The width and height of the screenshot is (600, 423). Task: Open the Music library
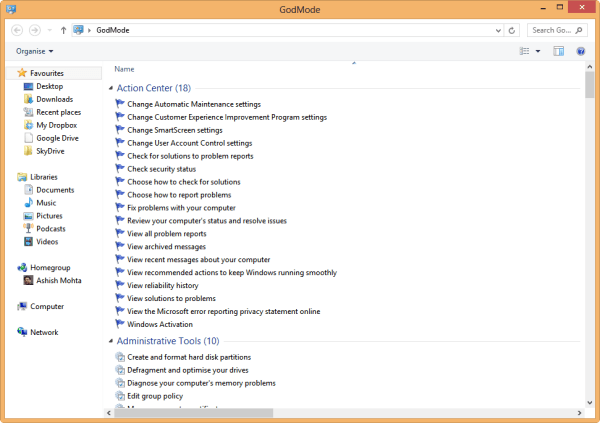coord(46,203)
